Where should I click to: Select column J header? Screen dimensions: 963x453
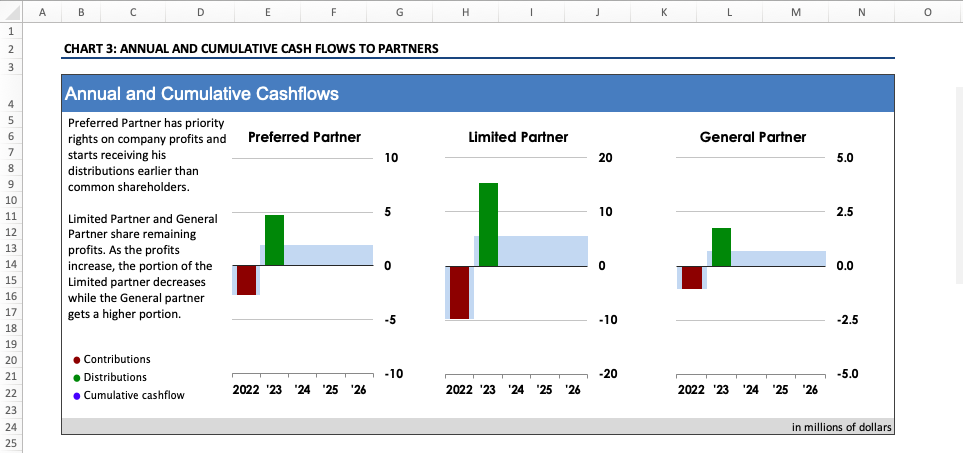point(598,12)
